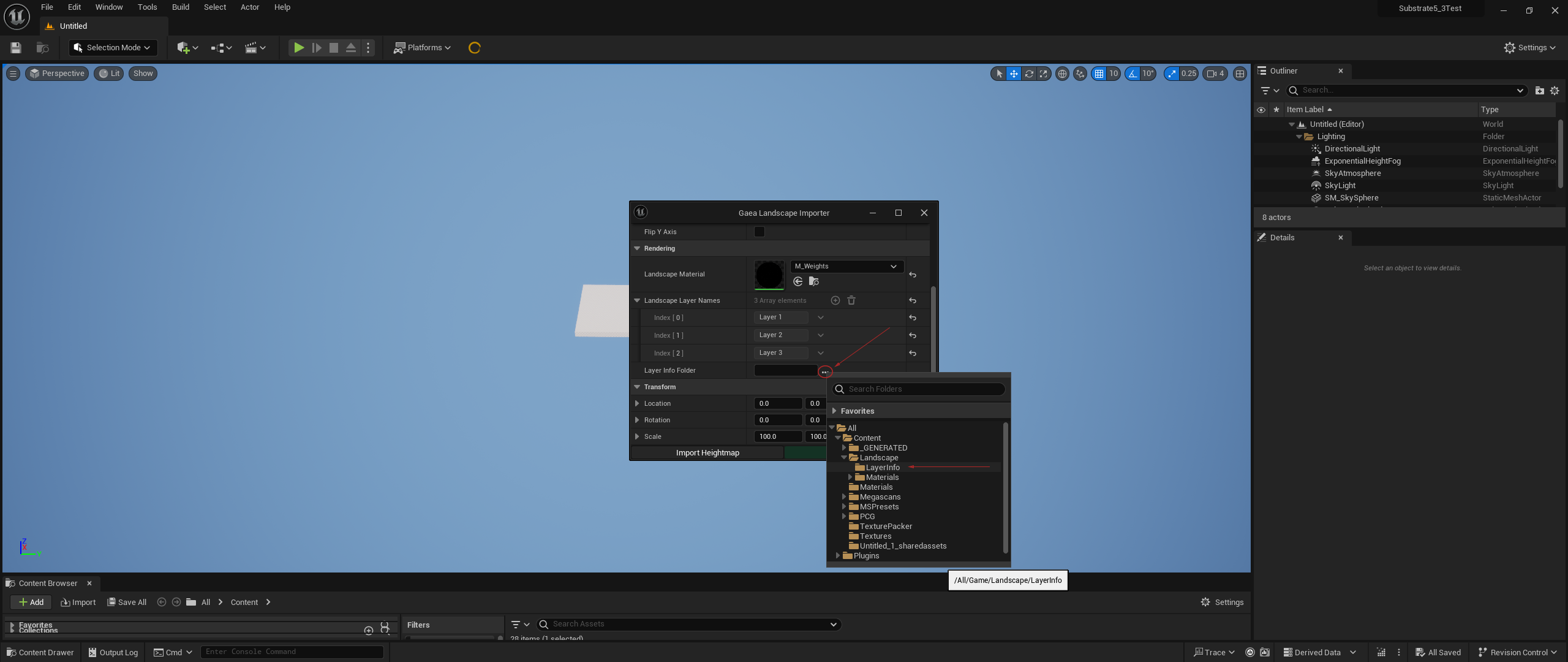The height and width of the screenshot is (662, 1568).
Task: Toggle grid snapping in viewport
Action: coord(1099,74)
